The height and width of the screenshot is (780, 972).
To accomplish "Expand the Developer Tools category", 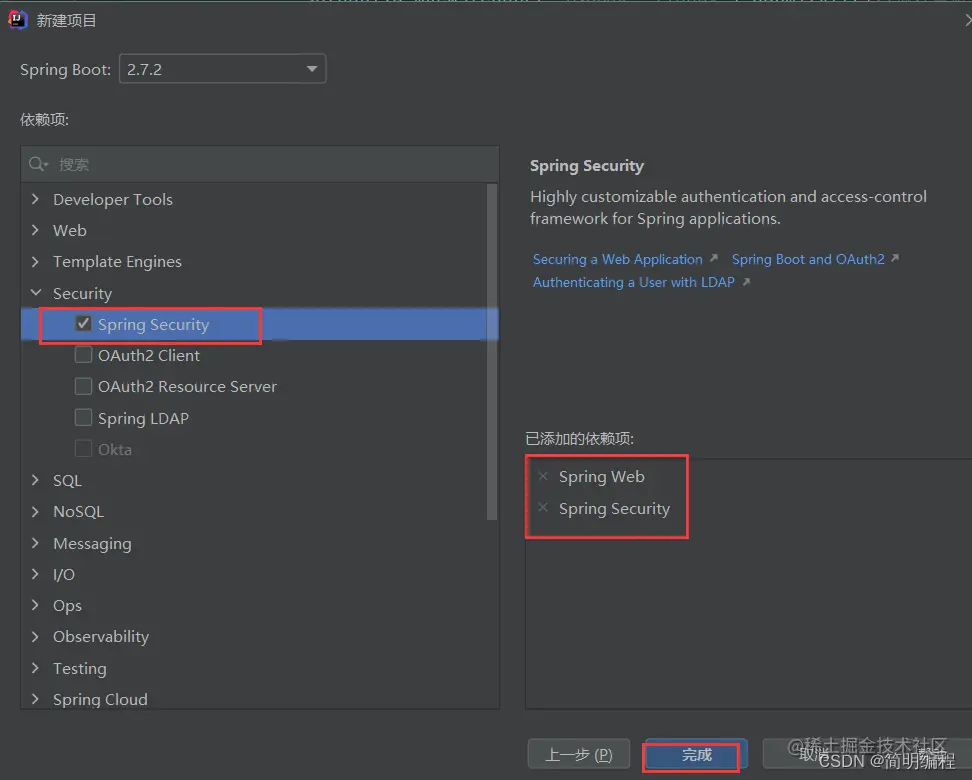I will [35, 199].
